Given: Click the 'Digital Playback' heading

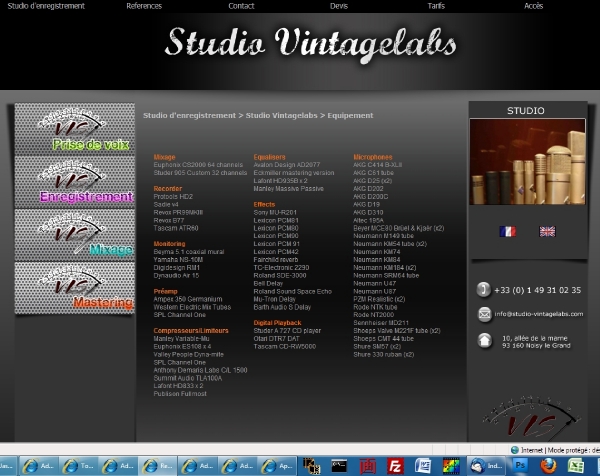Looking at the screenshot, I should tap(277, 323).
